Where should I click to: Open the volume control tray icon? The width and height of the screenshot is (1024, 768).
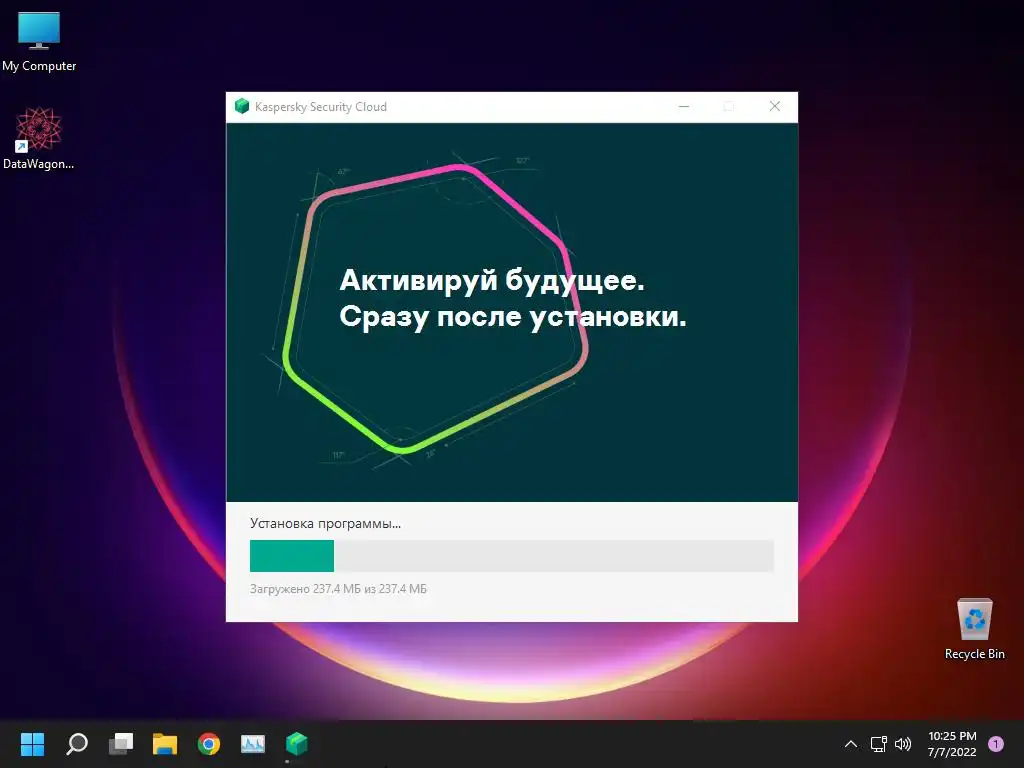click(x=903, y=744)
